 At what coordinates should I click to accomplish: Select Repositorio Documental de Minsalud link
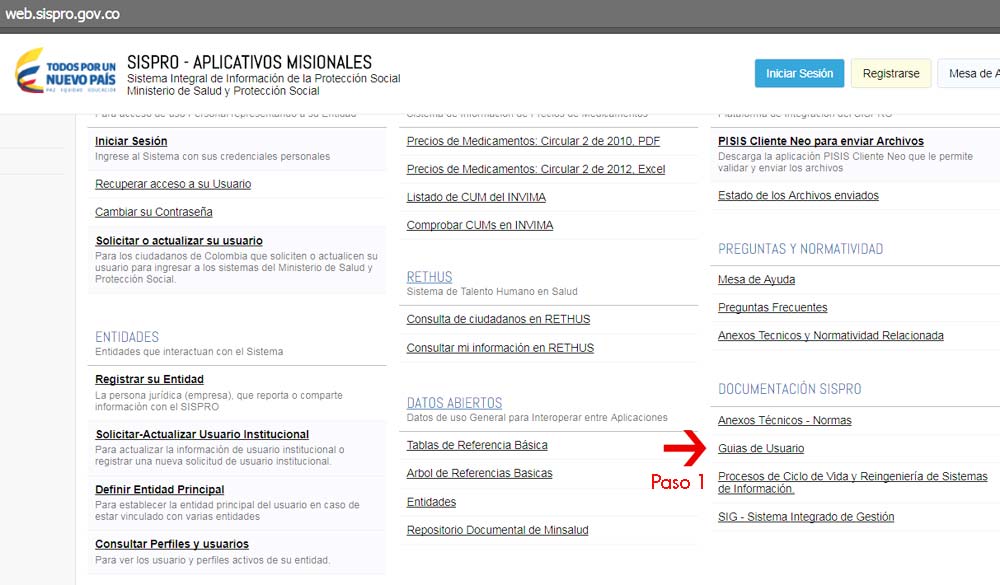(x=497, y=530)
